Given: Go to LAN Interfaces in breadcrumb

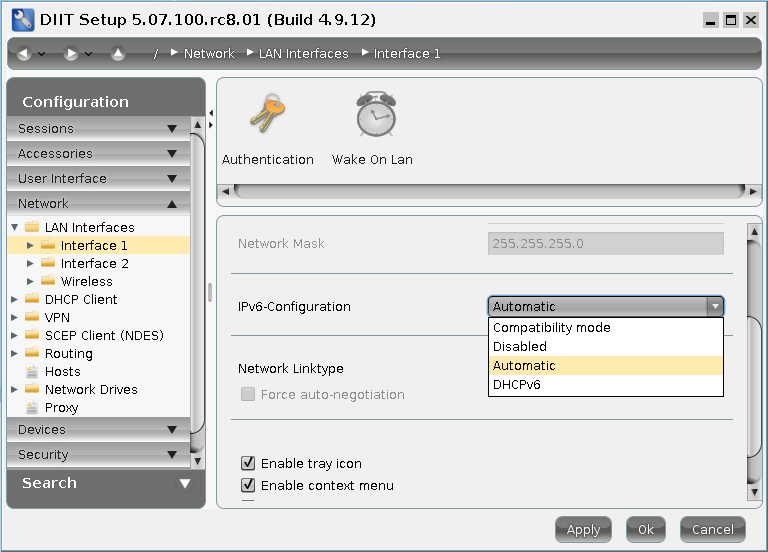Looking at the screenshot, I should tap(303, 54).
